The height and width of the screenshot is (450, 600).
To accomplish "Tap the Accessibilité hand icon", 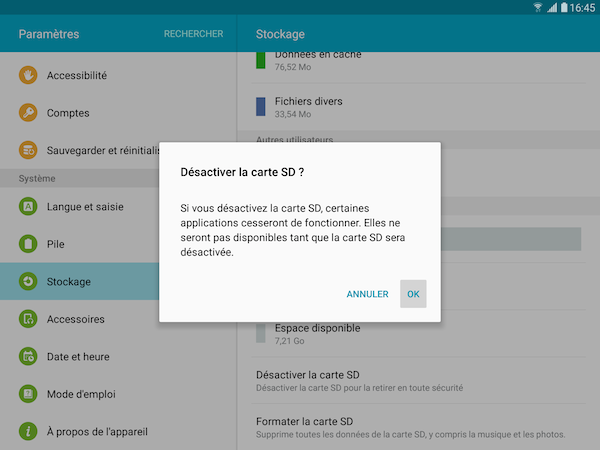I will point(28,75).
